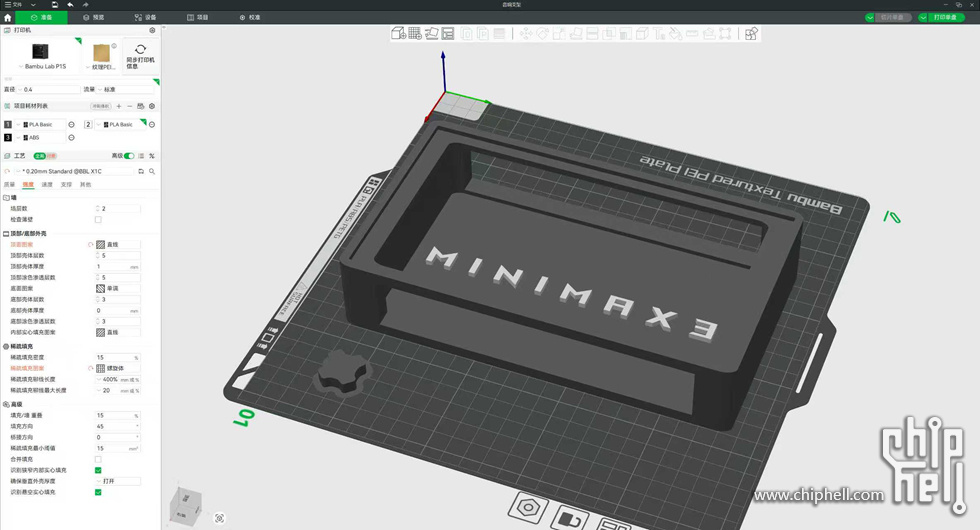
Task: Click the plus icon to add a filament
Action: point(119,106)
